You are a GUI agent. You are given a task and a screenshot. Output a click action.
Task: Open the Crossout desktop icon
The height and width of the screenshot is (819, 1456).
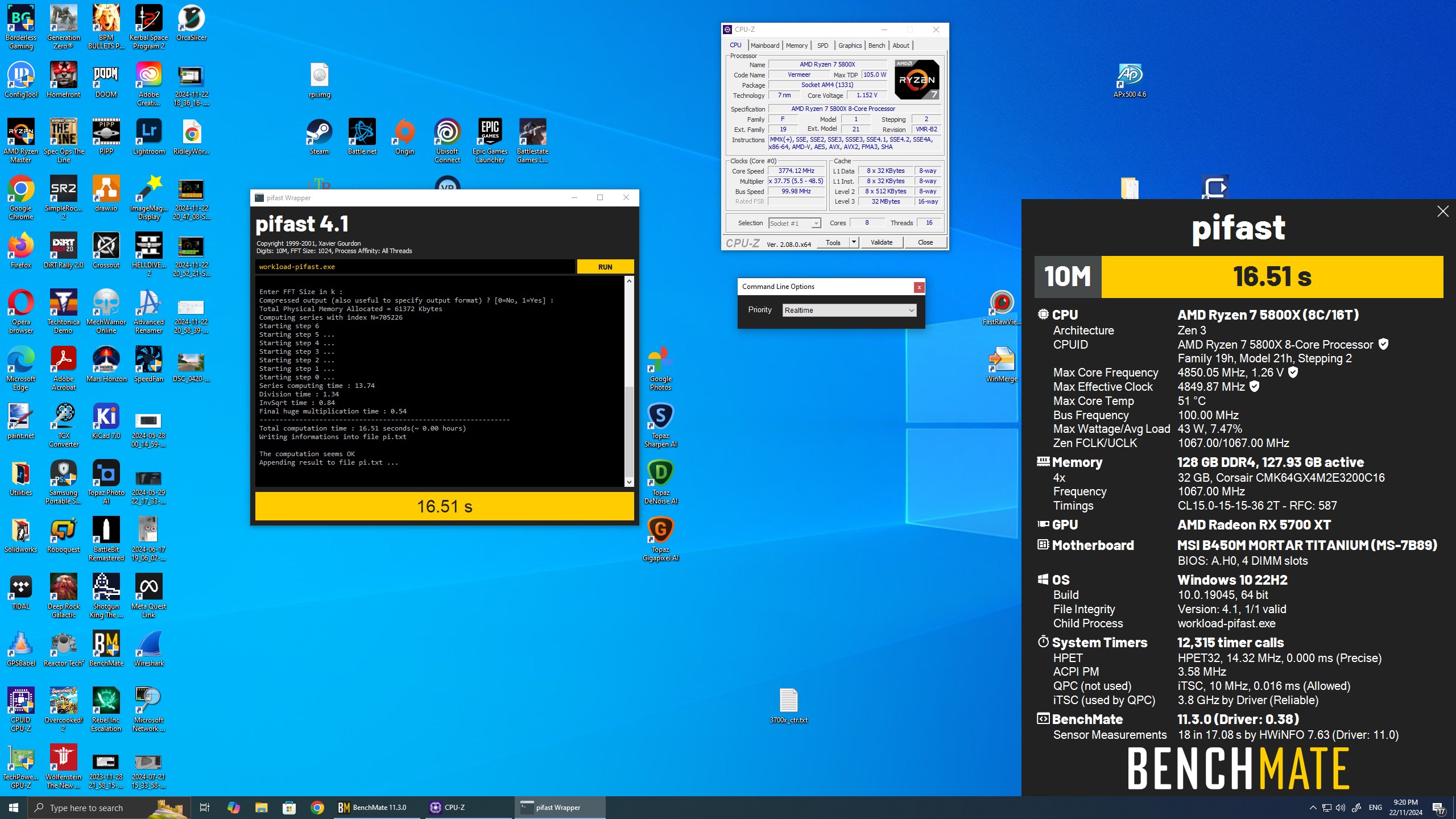pyautogui.click(x=106, y=250)
